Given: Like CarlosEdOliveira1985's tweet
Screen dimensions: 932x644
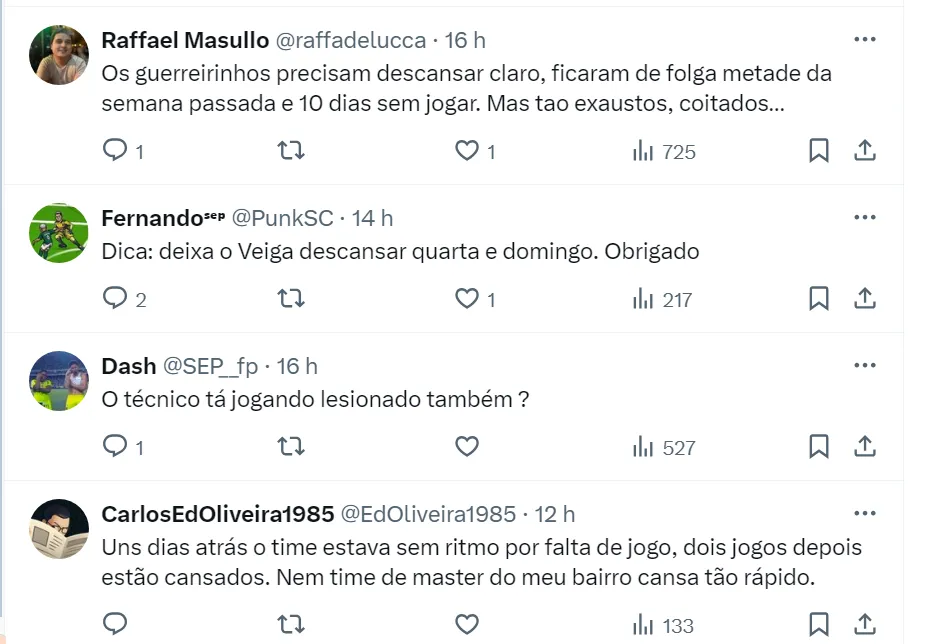Looking at the screenshot, I should click(x=467, y=625).
